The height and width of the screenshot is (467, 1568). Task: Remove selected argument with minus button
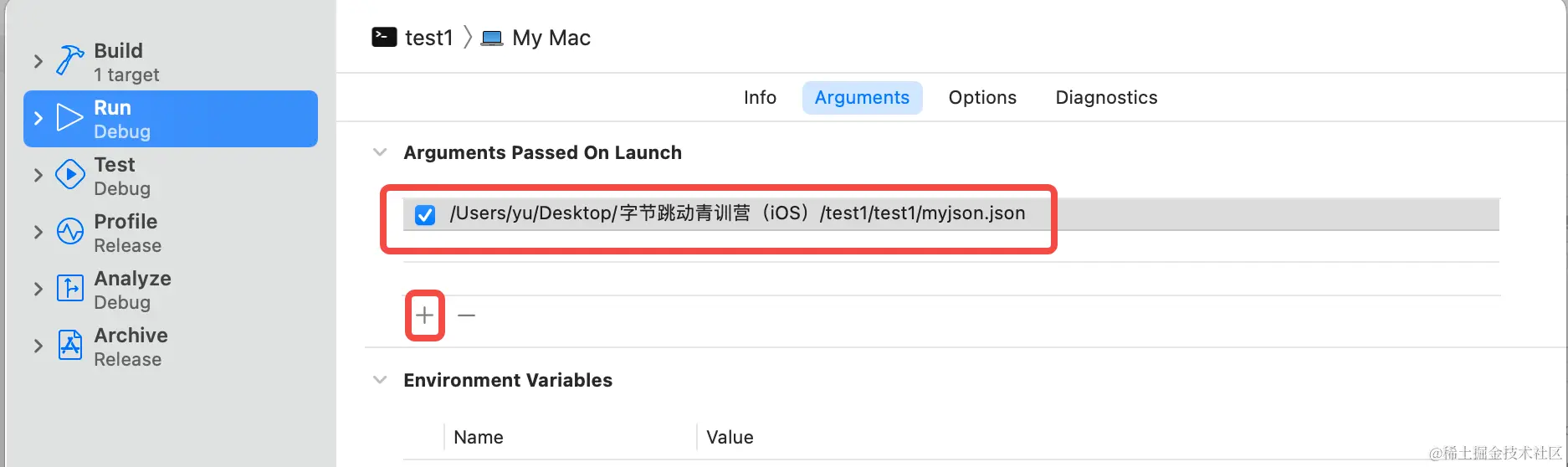[x=467, y=316]
